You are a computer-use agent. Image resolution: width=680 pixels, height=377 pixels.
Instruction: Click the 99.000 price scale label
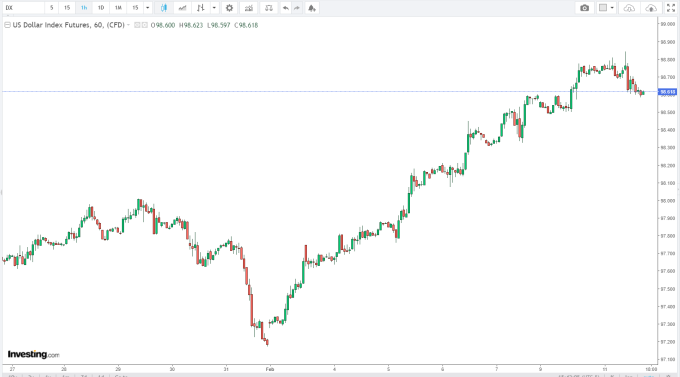[668, 24]
